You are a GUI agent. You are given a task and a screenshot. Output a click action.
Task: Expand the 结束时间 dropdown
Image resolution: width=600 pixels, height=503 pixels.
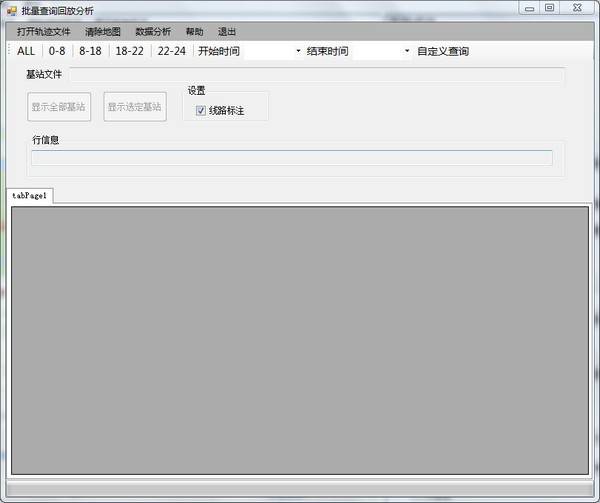tap(407, 51)
